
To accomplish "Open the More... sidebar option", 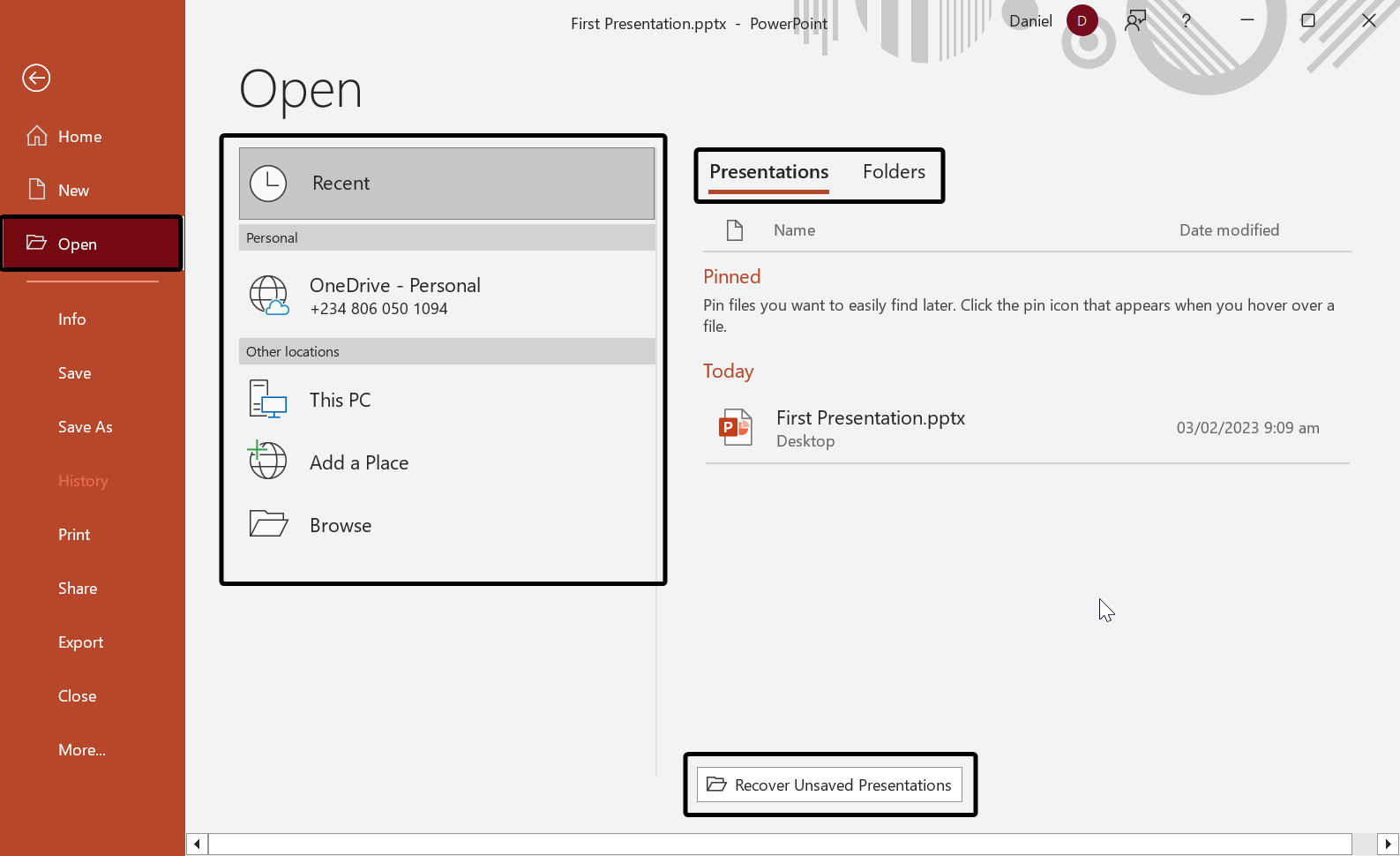I will tap(82, 750).
